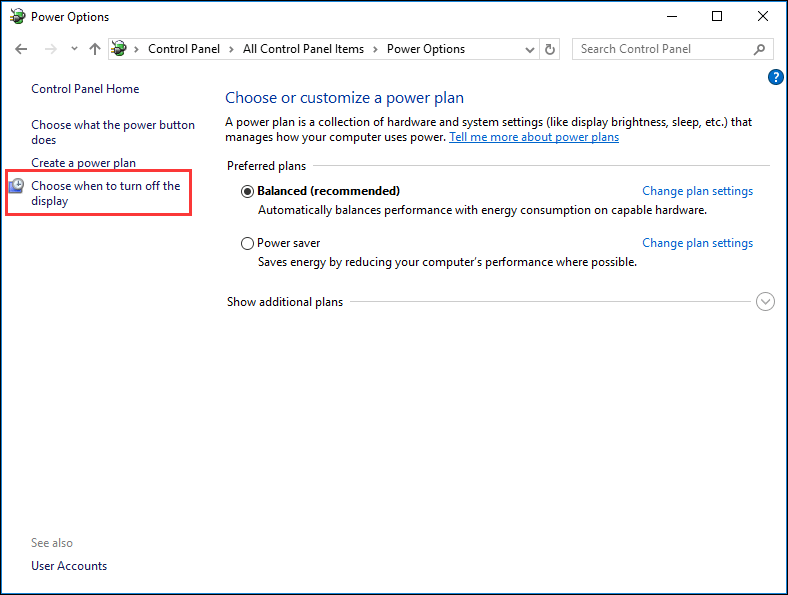Select the Balanced (recommended) power plan
Screen dimensions: 788x595
coord(248,191)
